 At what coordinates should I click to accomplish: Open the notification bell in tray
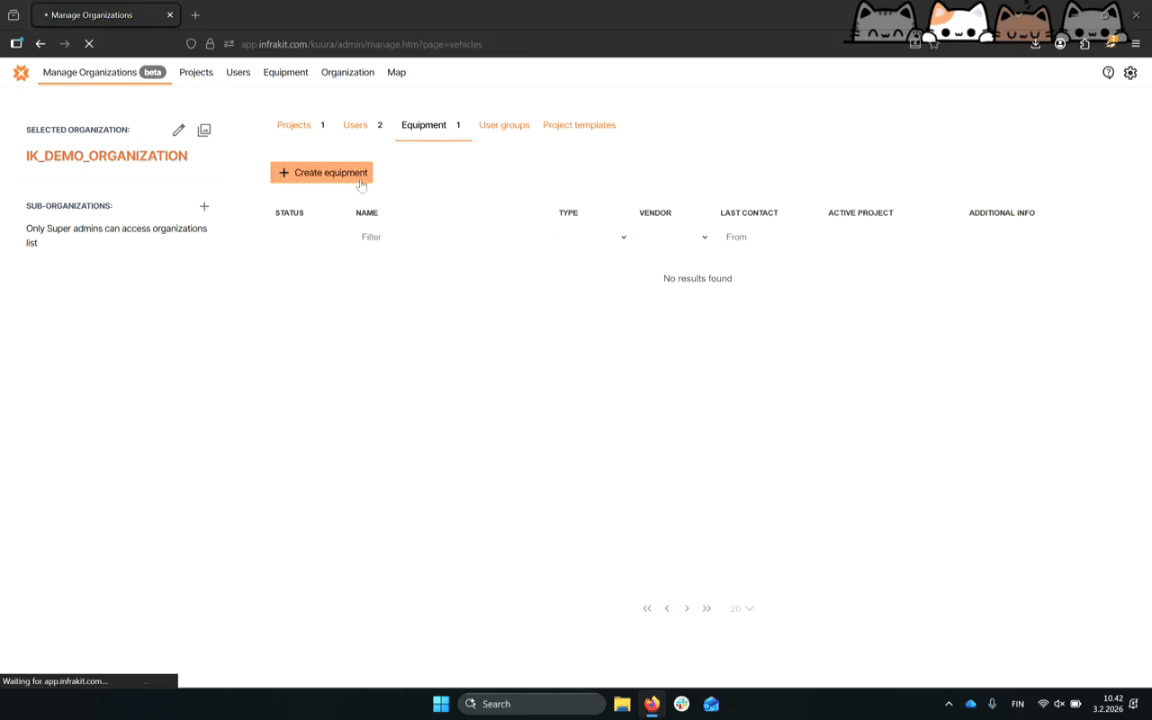[x=1134, y=704]
